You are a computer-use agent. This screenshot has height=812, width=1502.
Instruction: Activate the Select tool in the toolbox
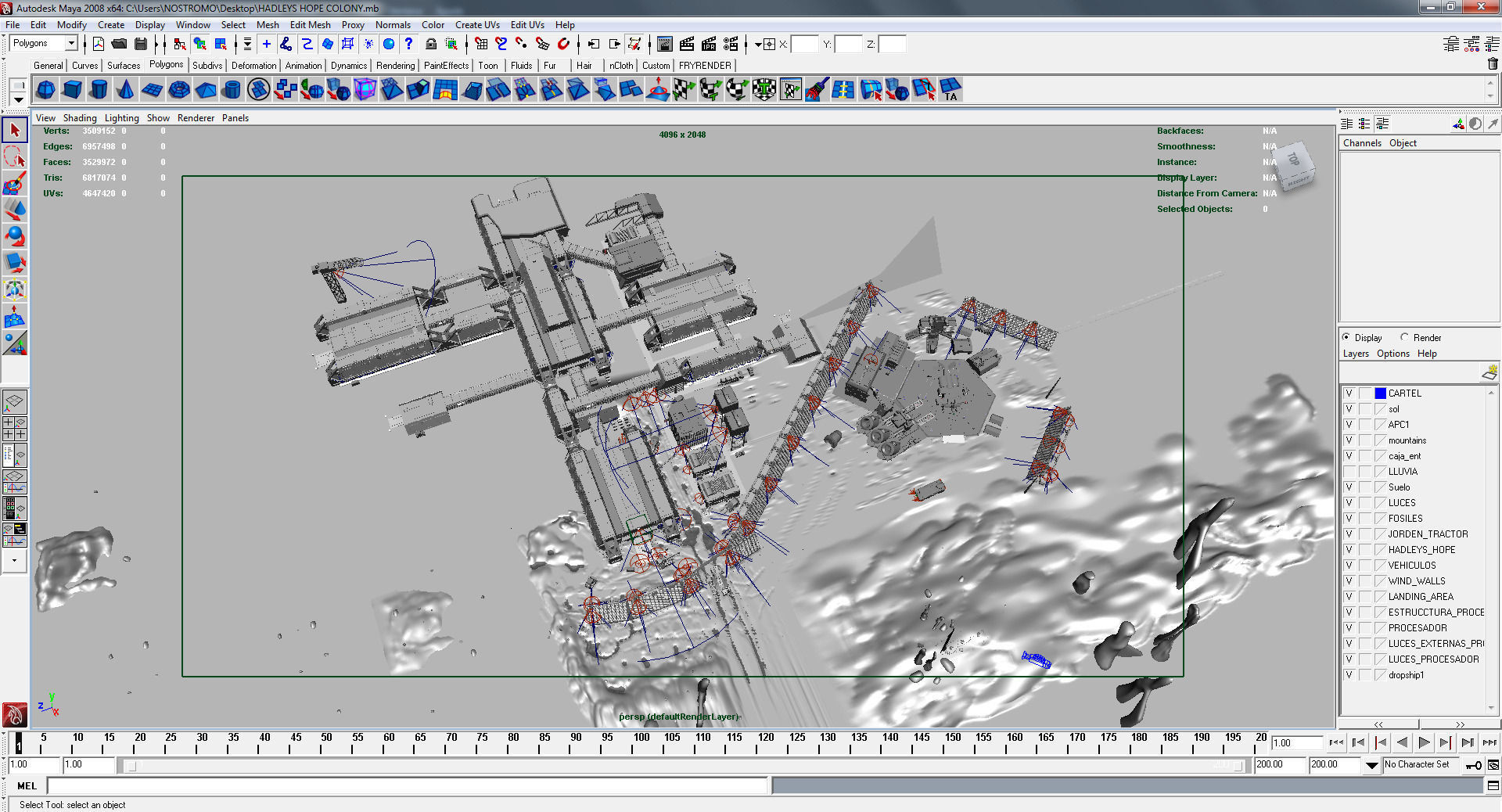click(15, 130)
